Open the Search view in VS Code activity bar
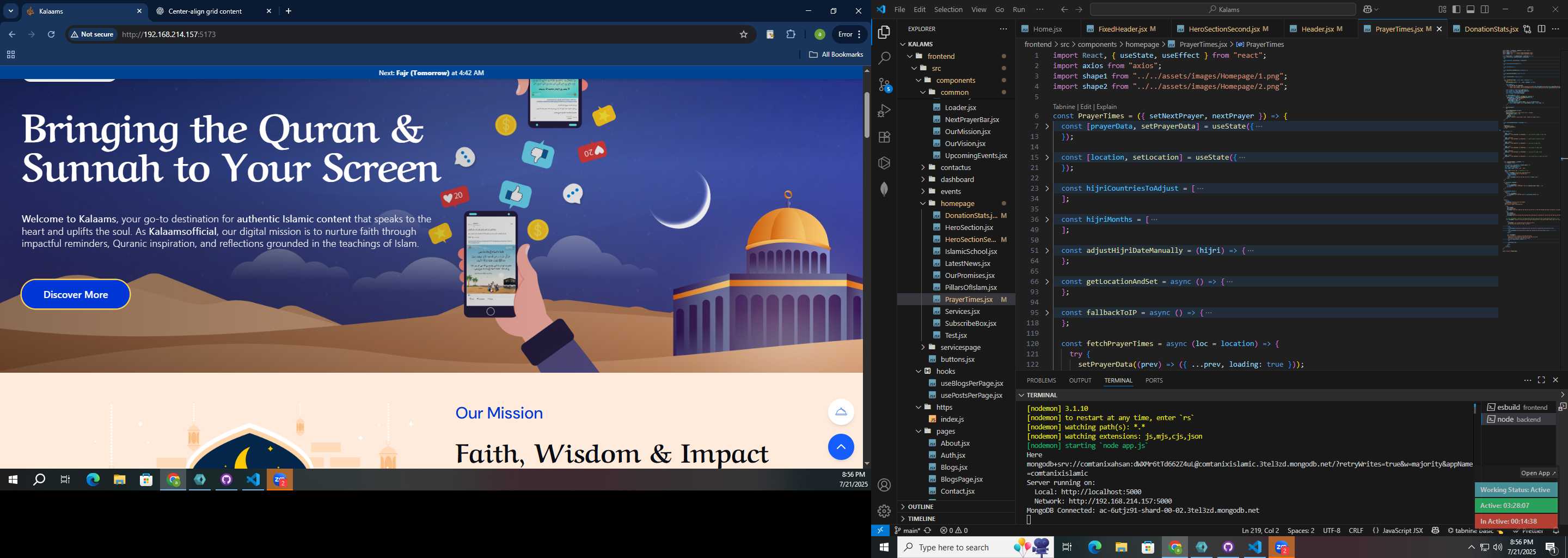 884,58
